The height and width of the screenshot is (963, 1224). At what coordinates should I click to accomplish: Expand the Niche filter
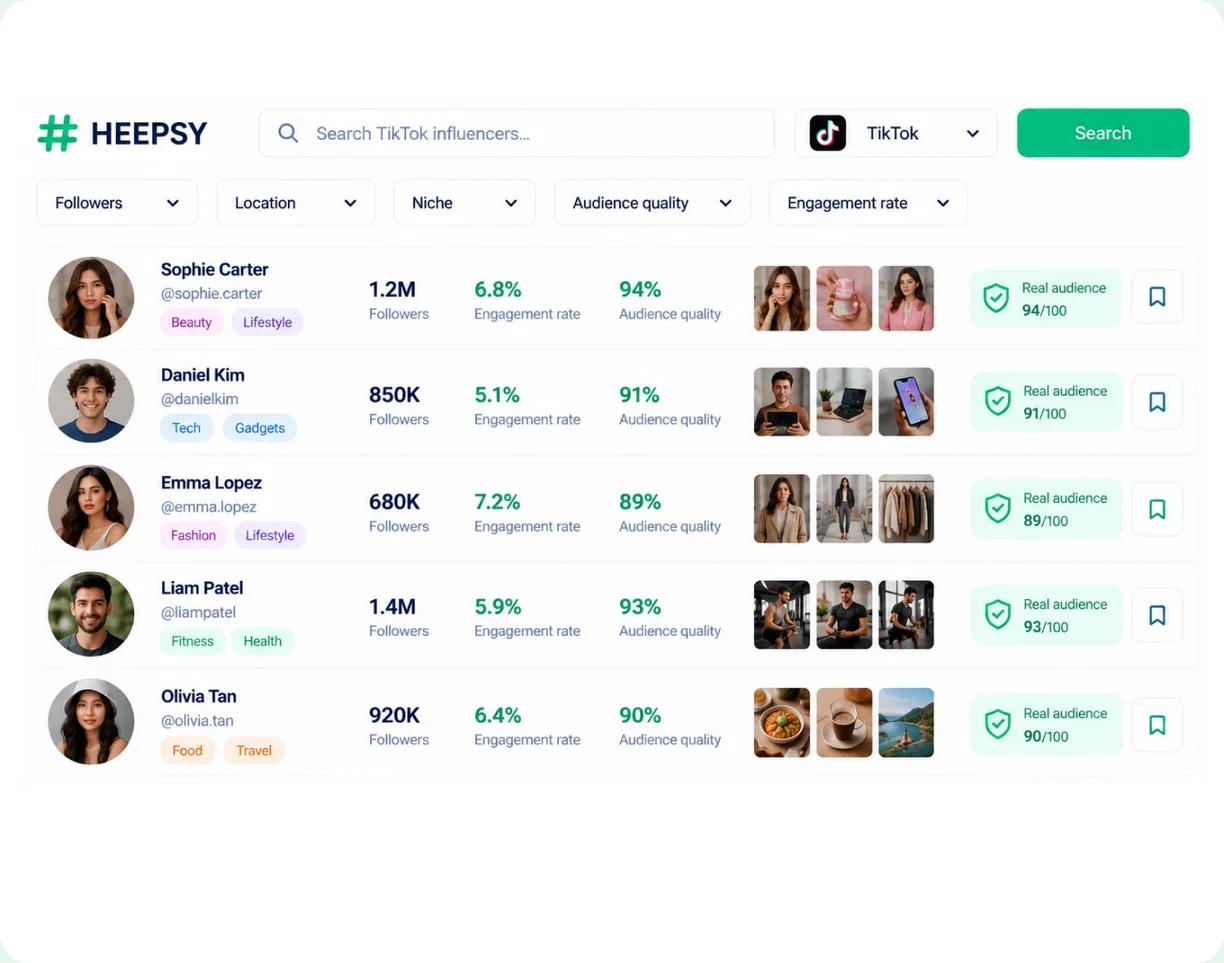[464, 203]
